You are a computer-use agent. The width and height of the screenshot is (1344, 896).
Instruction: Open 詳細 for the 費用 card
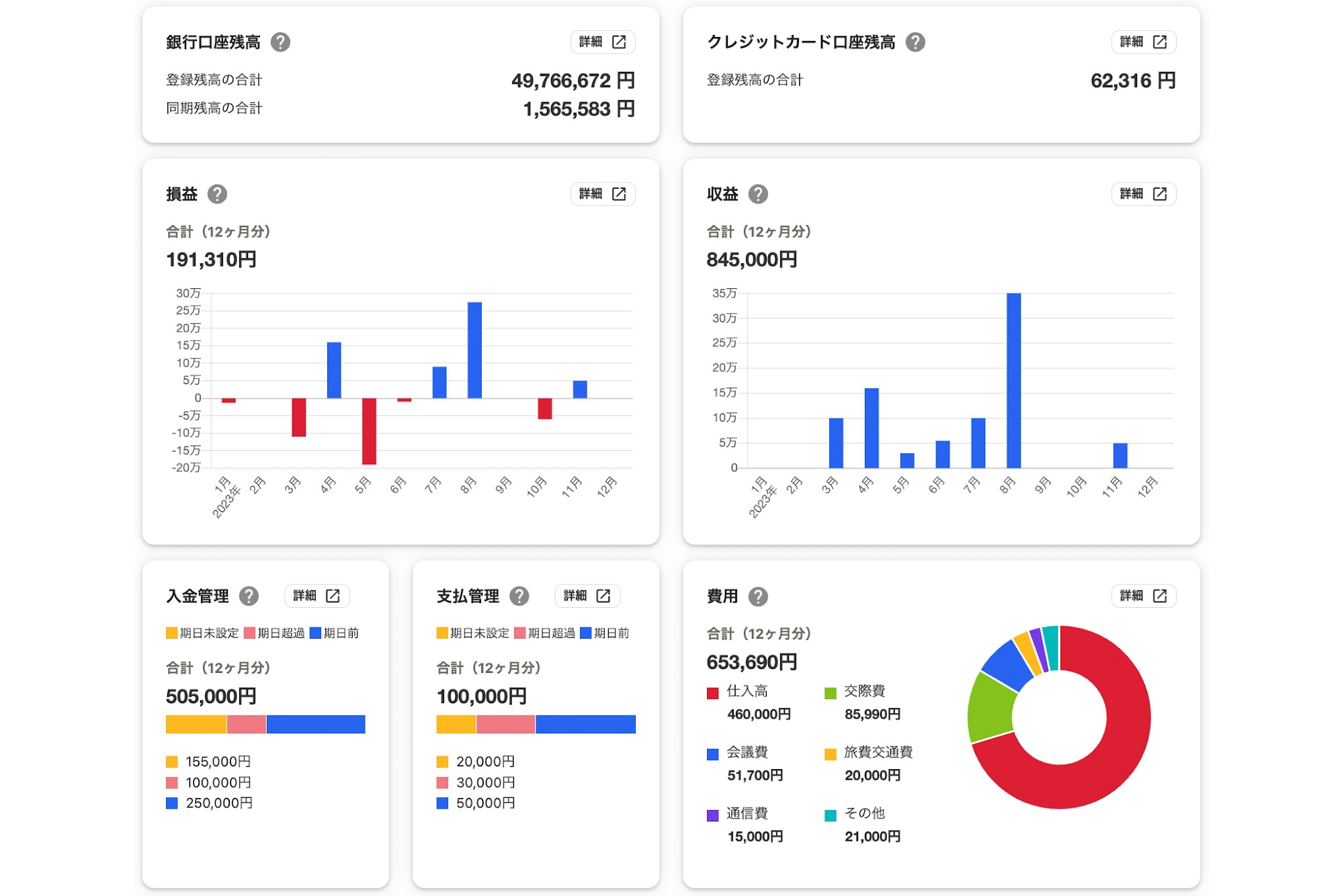1144,595
